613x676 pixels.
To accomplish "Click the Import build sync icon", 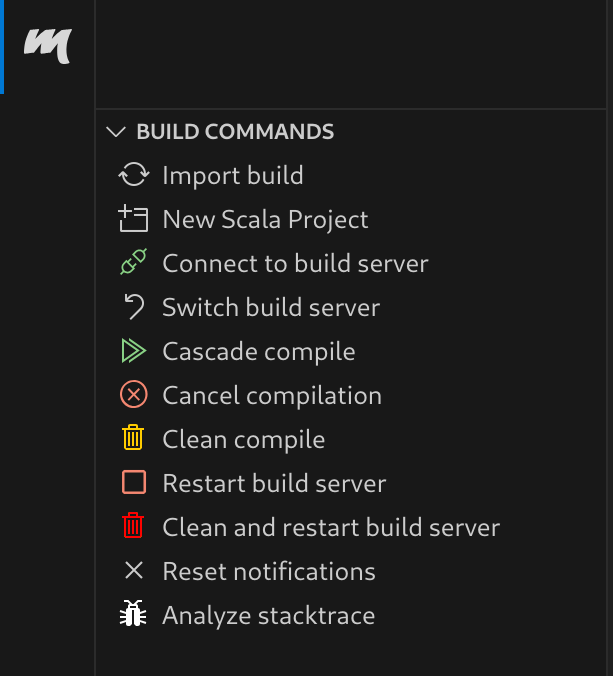I will [133, 176].
